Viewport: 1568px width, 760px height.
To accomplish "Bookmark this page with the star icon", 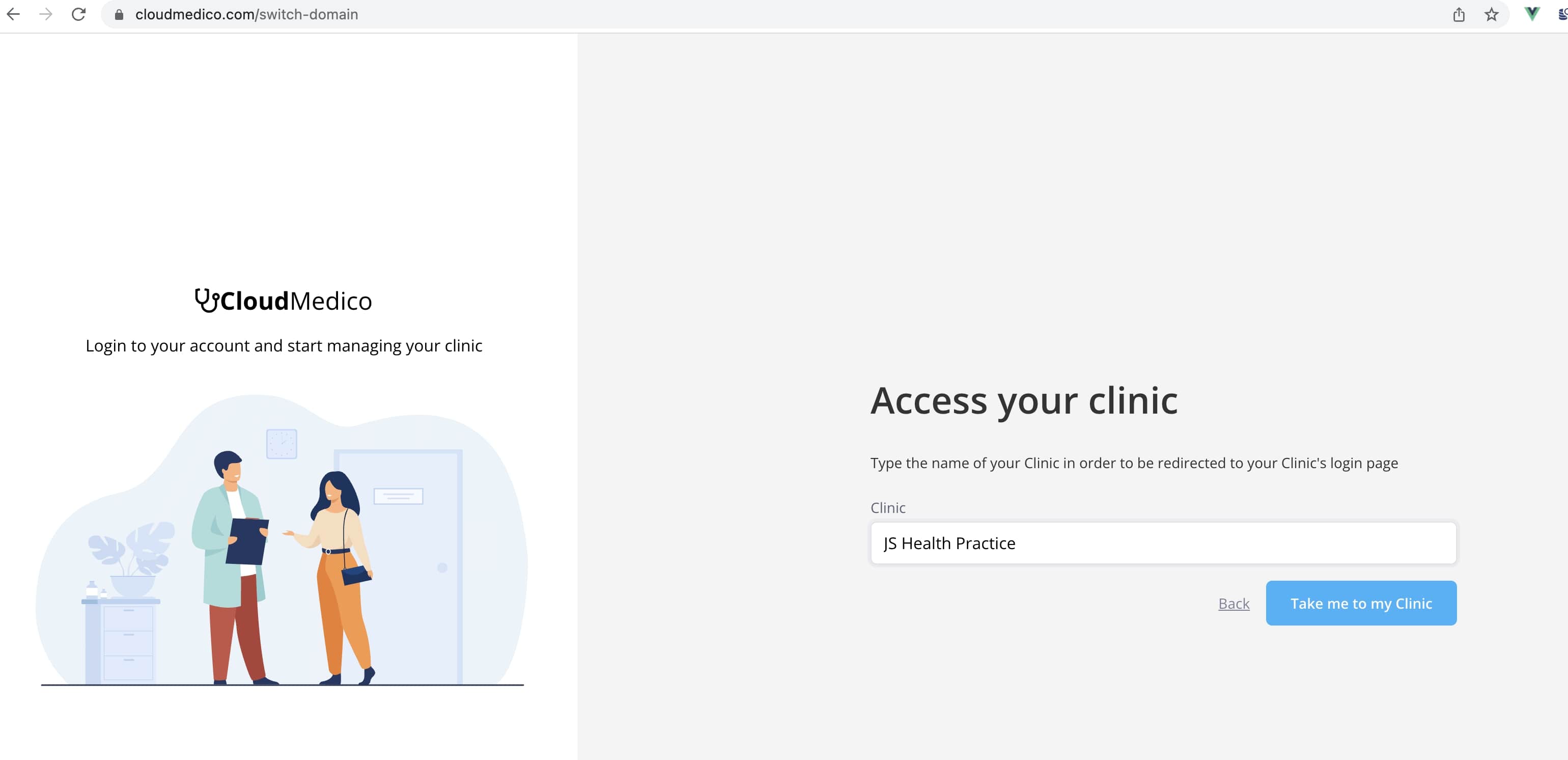I will point(1492,14).
